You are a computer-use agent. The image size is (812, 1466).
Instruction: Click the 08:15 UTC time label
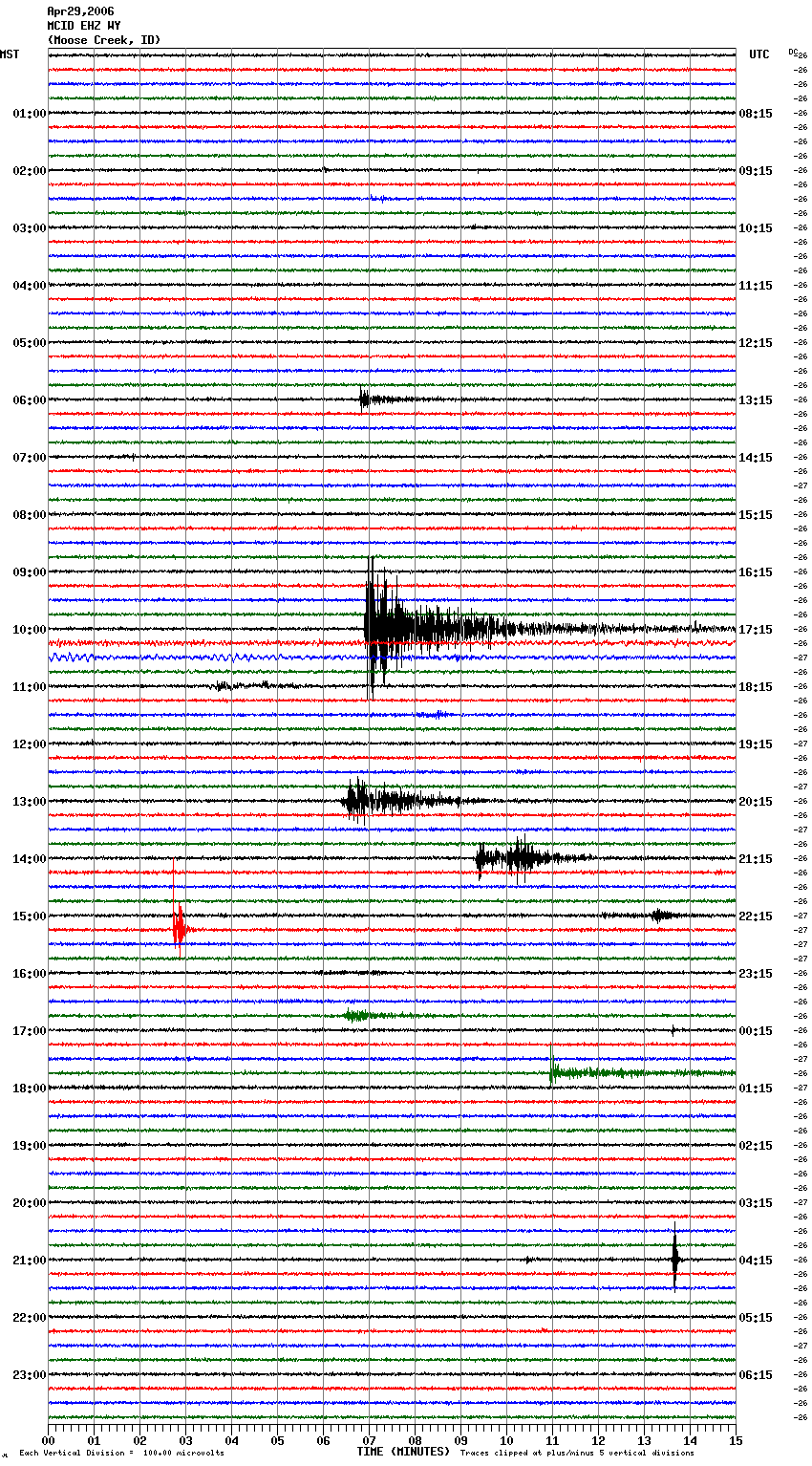coord(756,114)
